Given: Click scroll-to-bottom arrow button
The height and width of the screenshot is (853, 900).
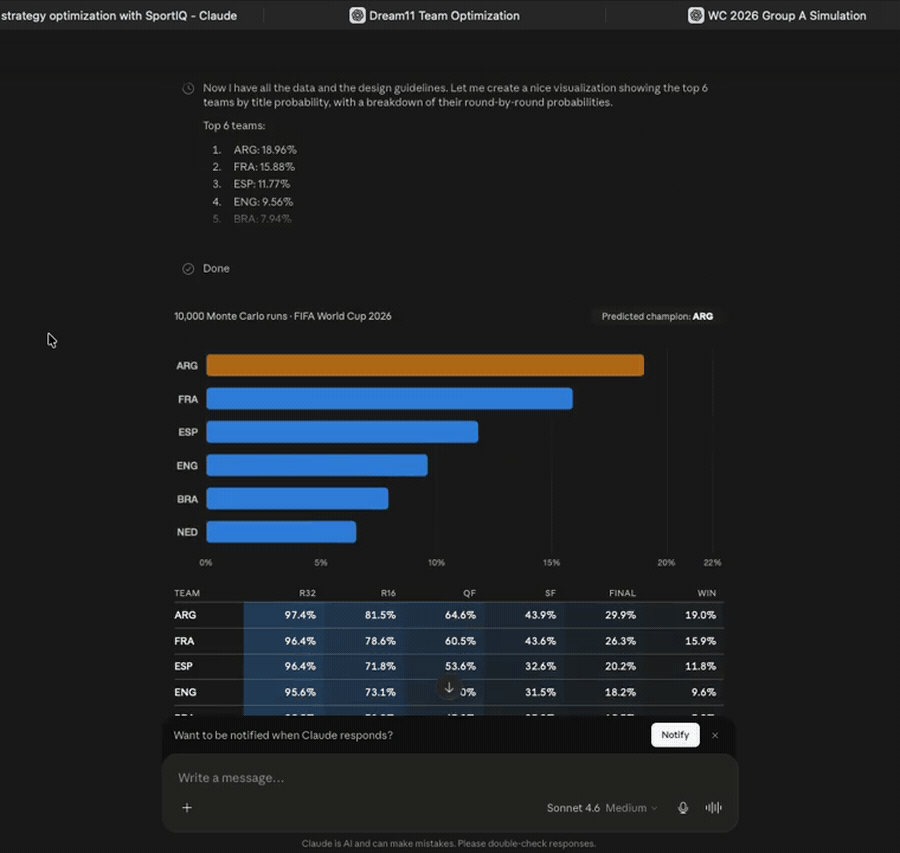Looking at the screenshot, I should [x=449, y=687].
